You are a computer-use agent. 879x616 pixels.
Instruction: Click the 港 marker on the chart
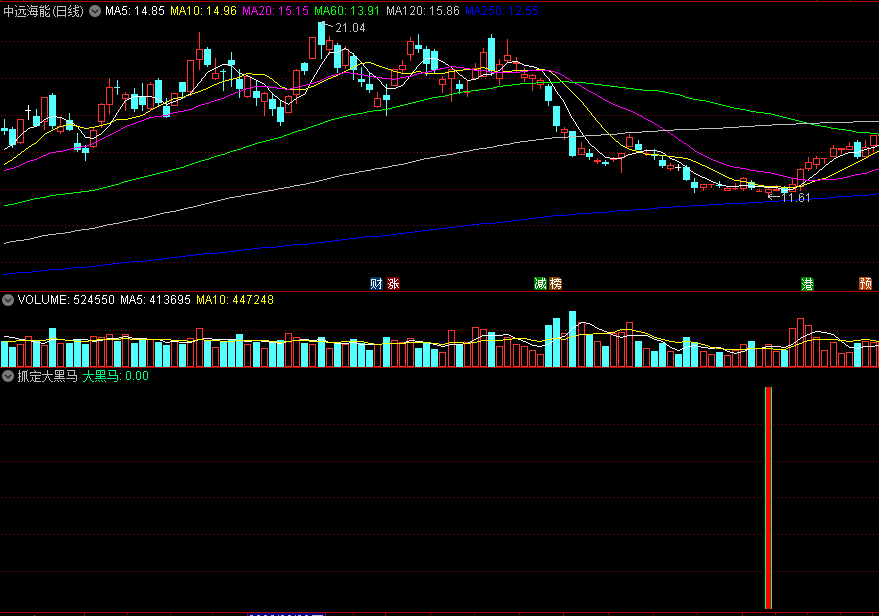tap(807, 284)
